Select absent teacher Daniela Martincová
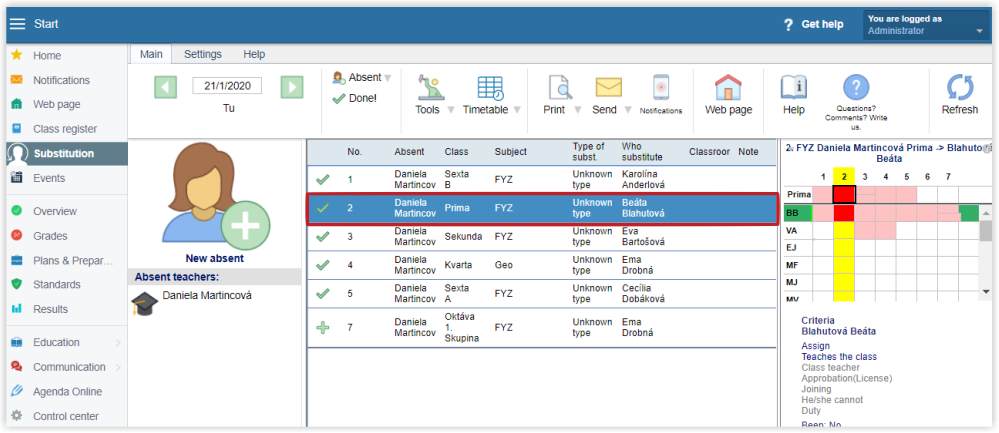This screenshot has width=999, height=433. pos(207,295)
